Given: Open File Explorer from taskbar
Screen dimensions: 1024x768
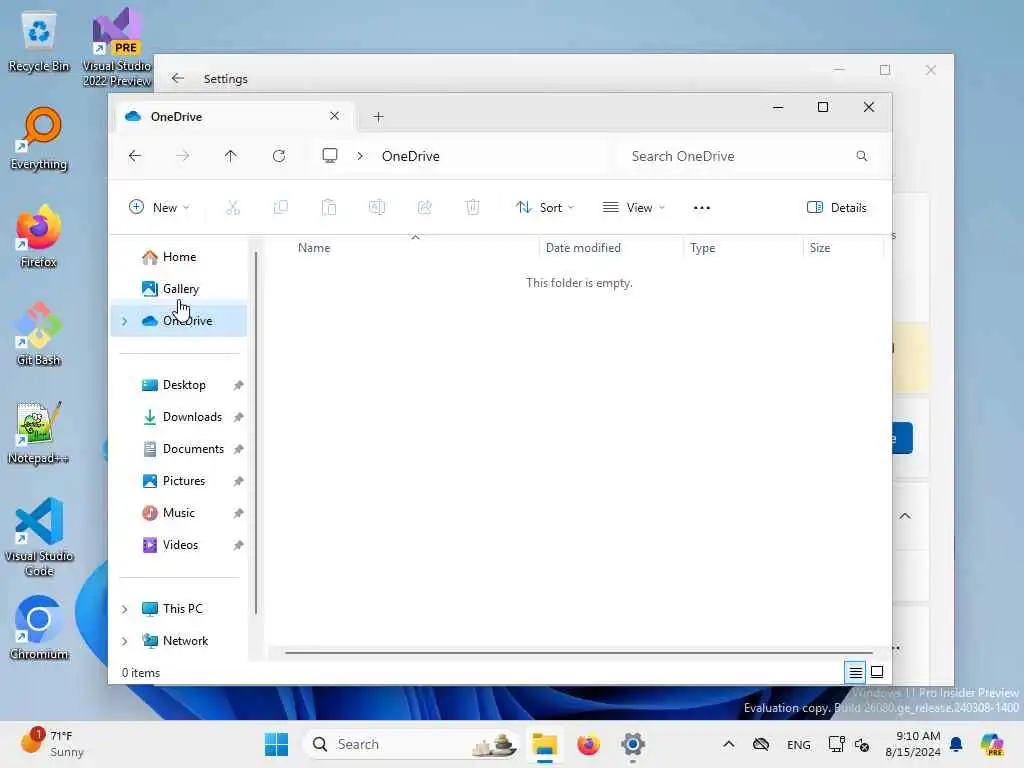Looking at the screenshot, I should tap(544, 744).
